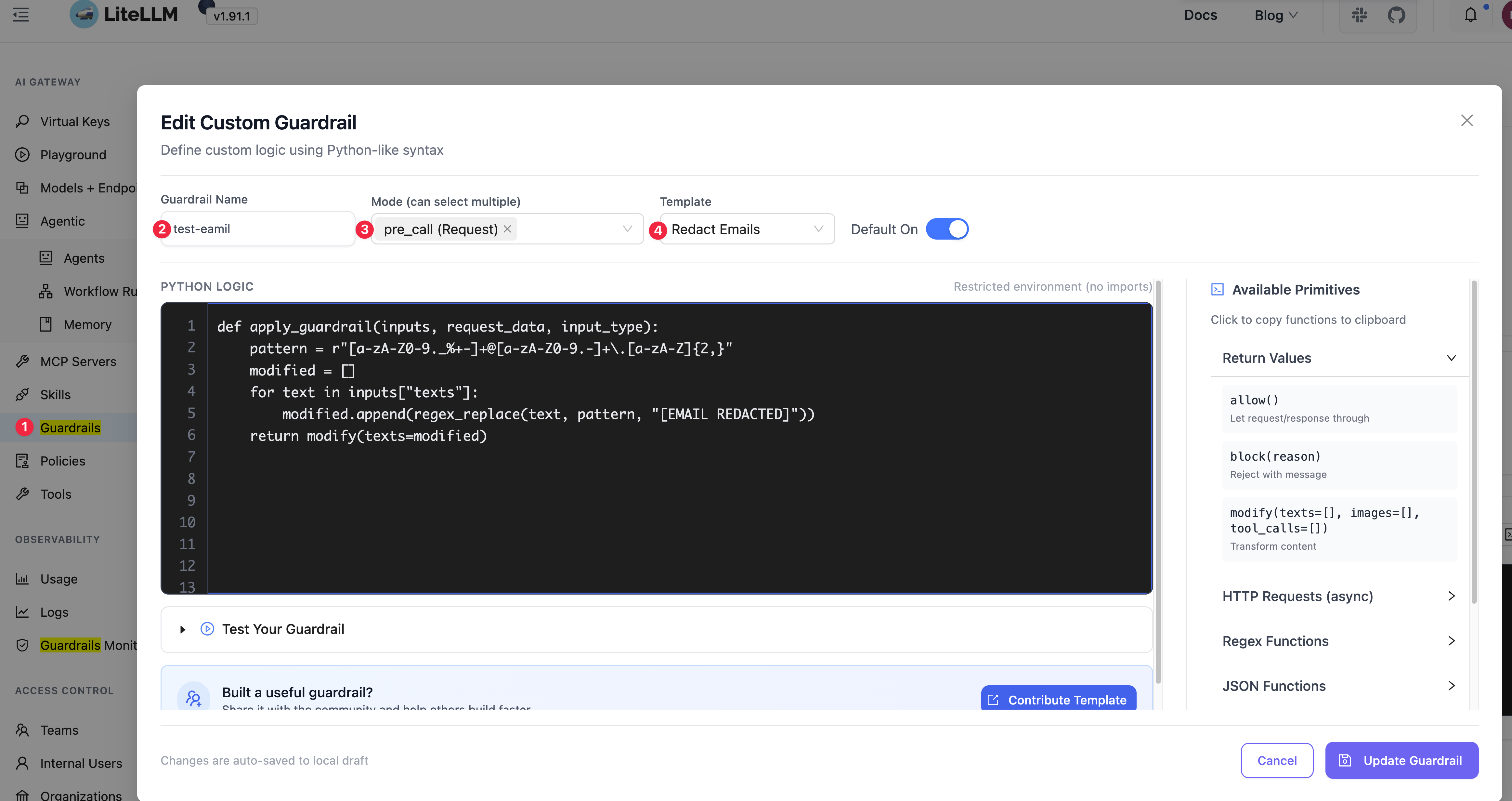This screenshot has width=1512, height=801.
Task: Click the Workflow Runs hierarchy icon
Action: pyautogui.click(x=46, y=291)
